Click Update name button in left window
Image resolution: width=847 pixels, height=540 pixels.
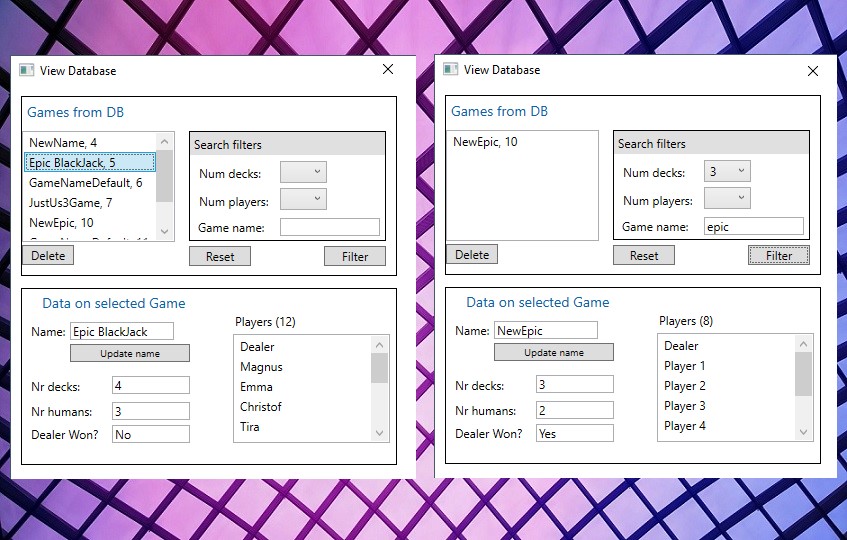(x=130, y=354)
